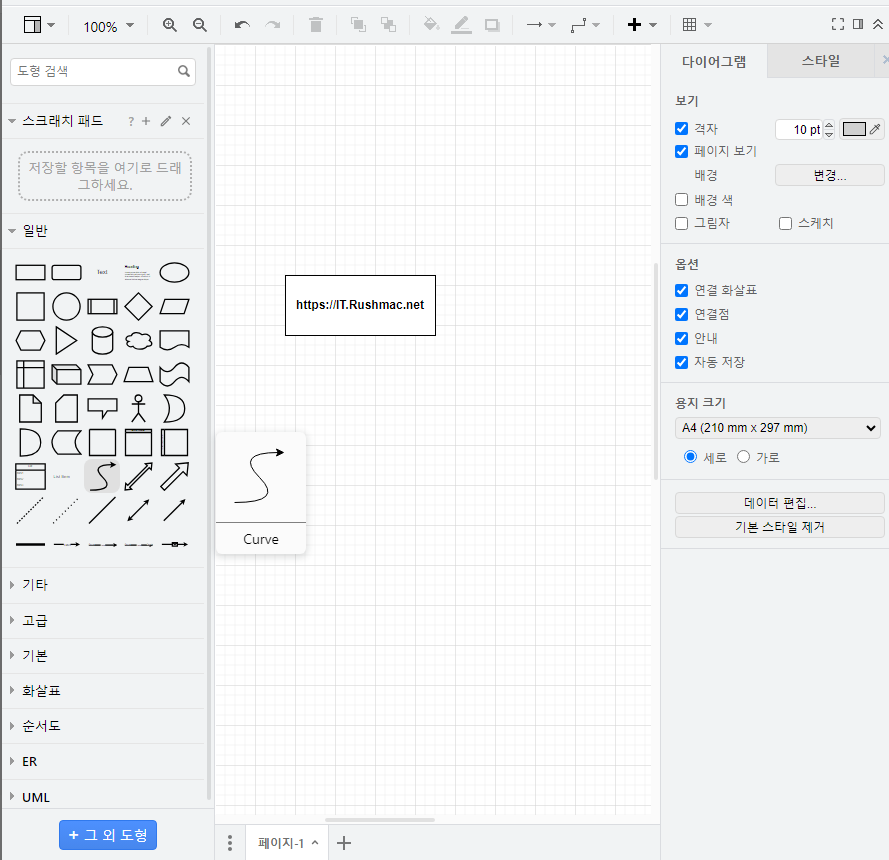
Task: Open the connection arrow style dropdown
Action: point(540,25)
